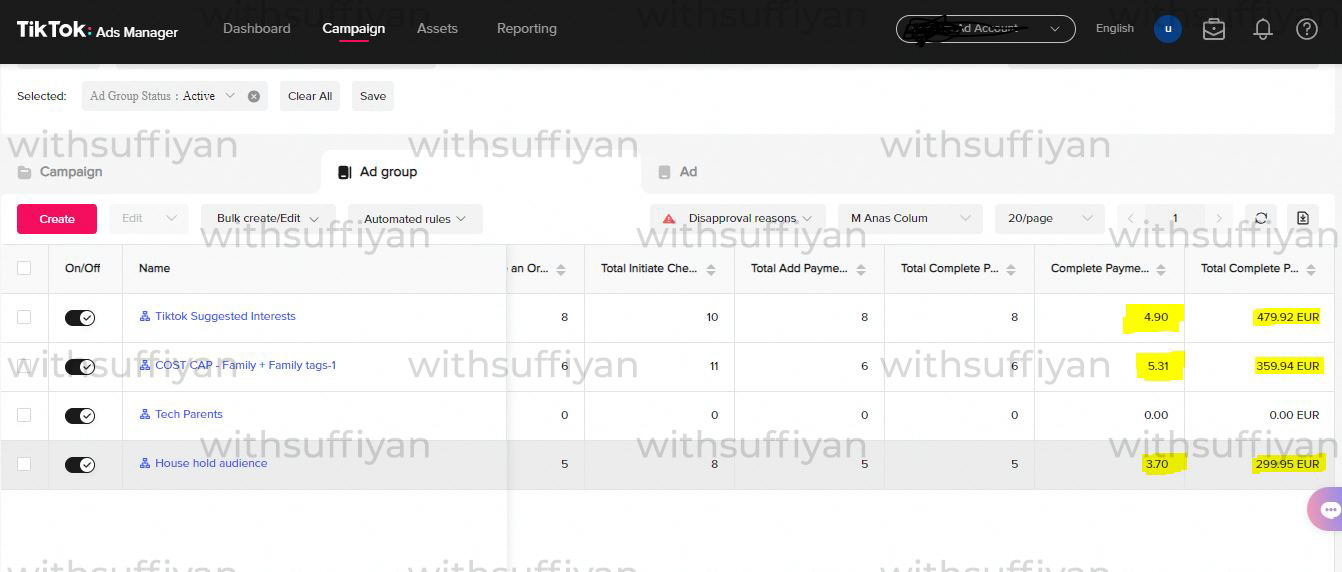Open the Edit dropdown
Image resolution: width=1342 pixels, height=572 pixels.
[x=149, y=218]
